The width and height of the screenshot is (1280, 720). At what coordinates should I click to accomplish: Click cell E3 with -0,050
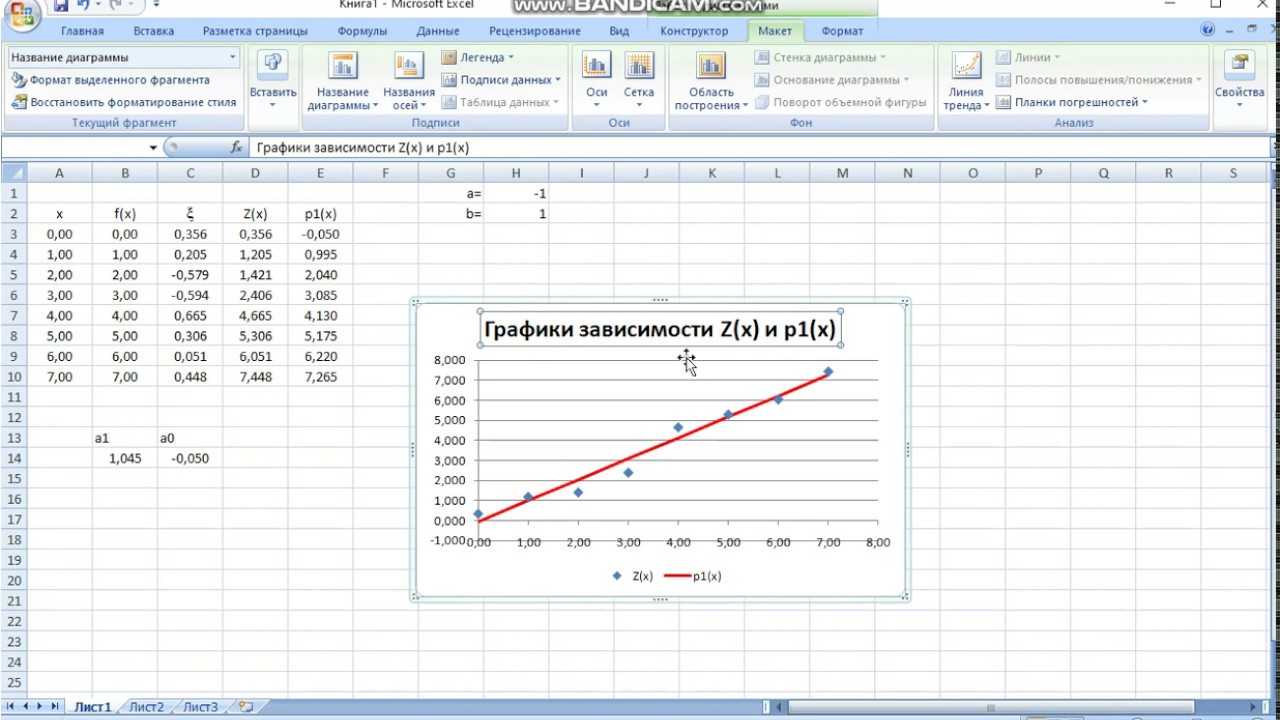(x=320, y=234)
